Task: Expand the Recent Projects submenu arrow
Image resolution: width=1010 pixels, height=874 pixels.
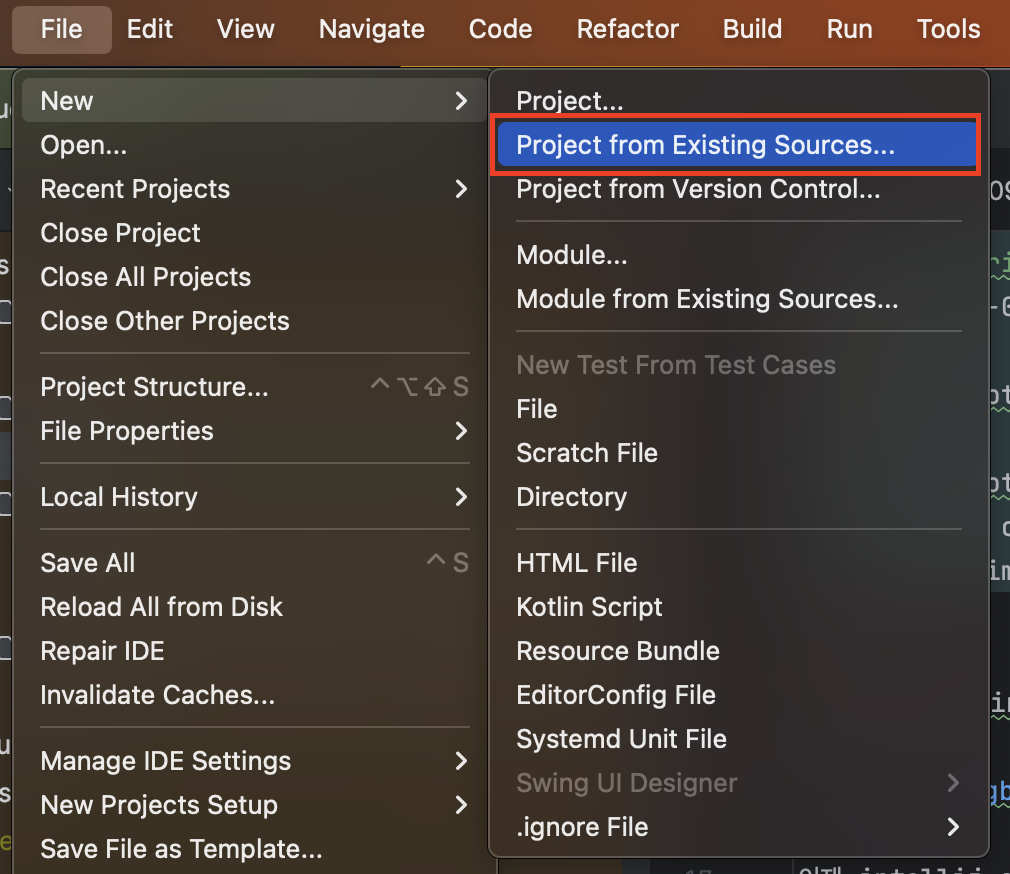Action: [460, 189]
